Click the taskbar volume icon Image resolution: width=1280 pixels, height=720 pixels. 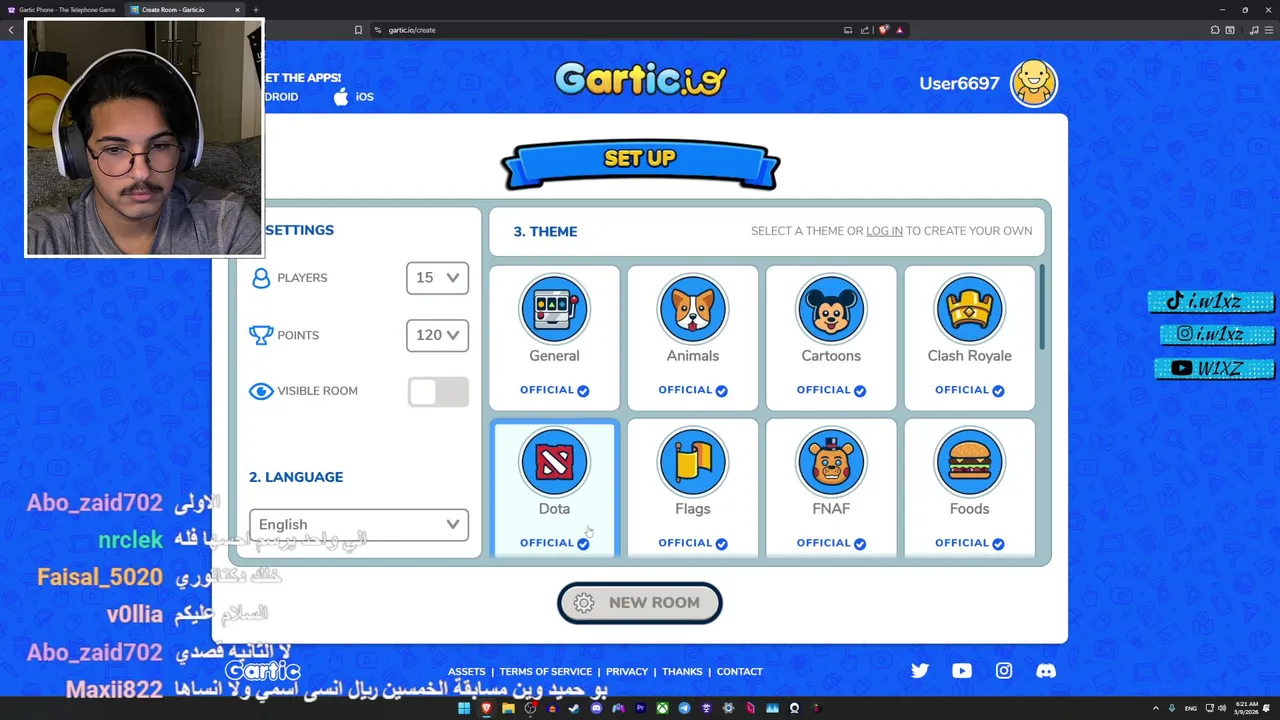(x=1222, y=708)
